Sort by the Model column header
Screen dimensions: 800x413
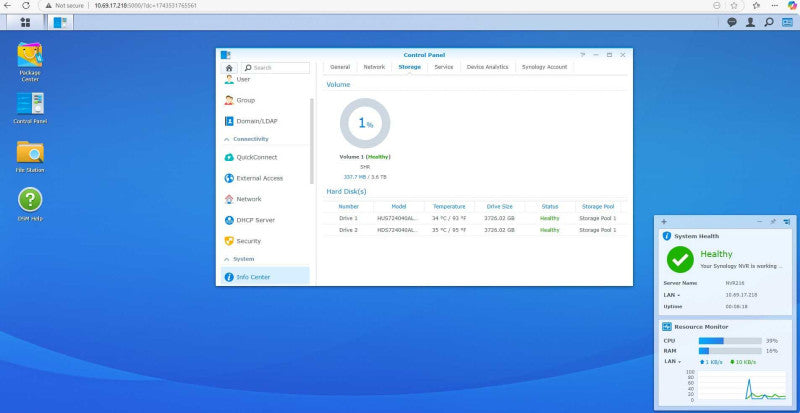tap(399, 207)
